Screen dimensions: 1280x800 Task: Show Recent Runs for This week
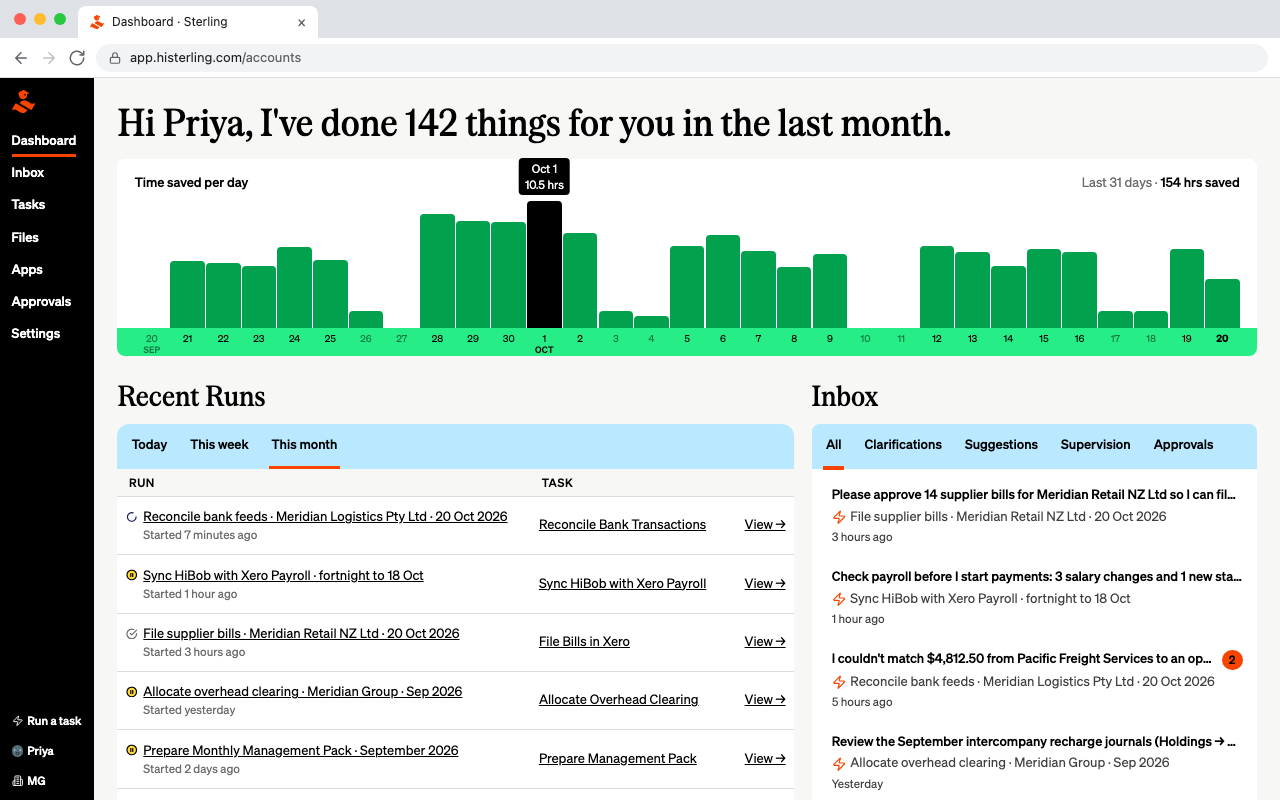point(219,445)
